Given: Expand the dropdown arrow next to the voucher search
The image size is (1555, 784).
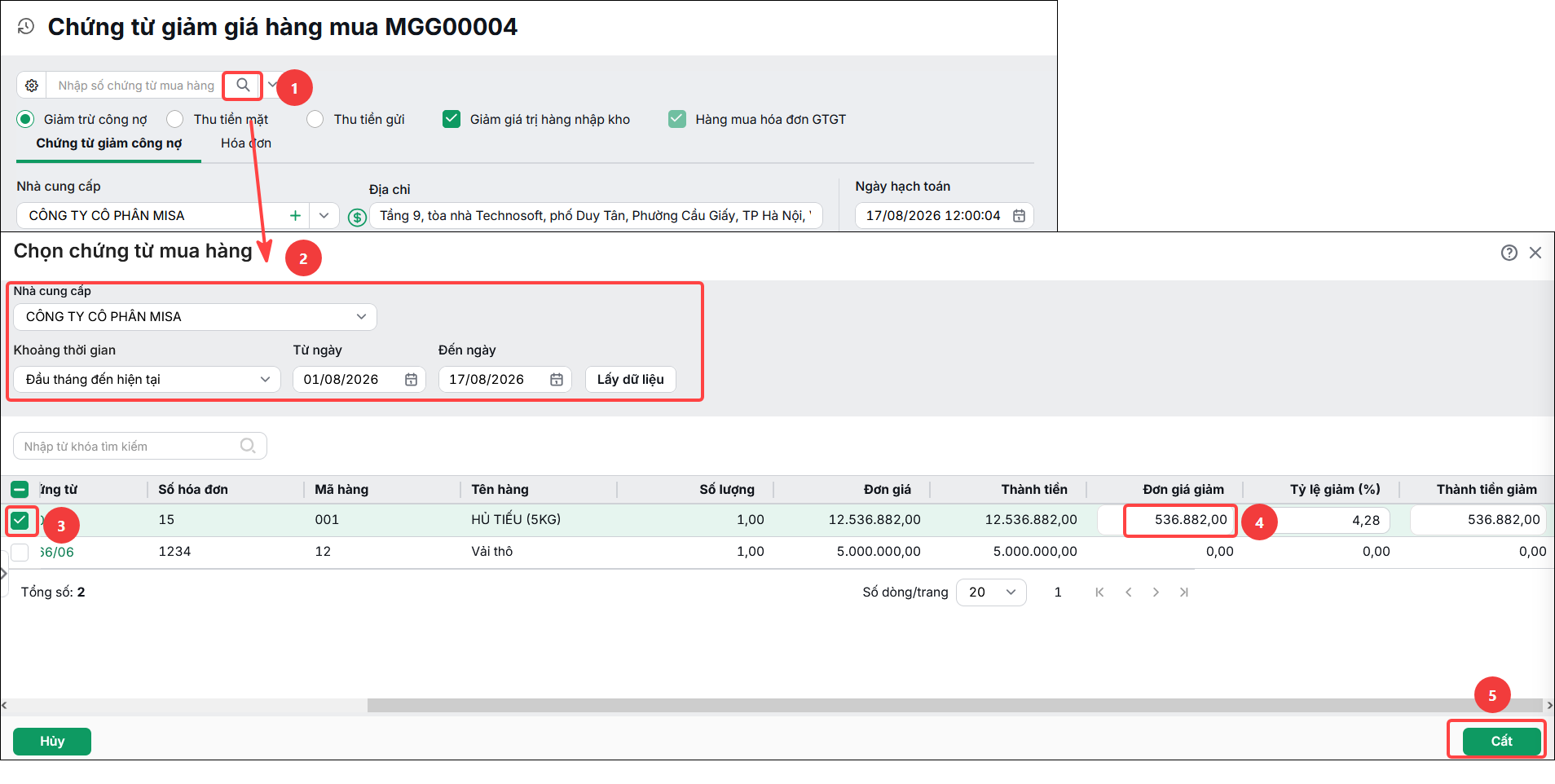Looking at the screenshot, I should click(272, 85).
